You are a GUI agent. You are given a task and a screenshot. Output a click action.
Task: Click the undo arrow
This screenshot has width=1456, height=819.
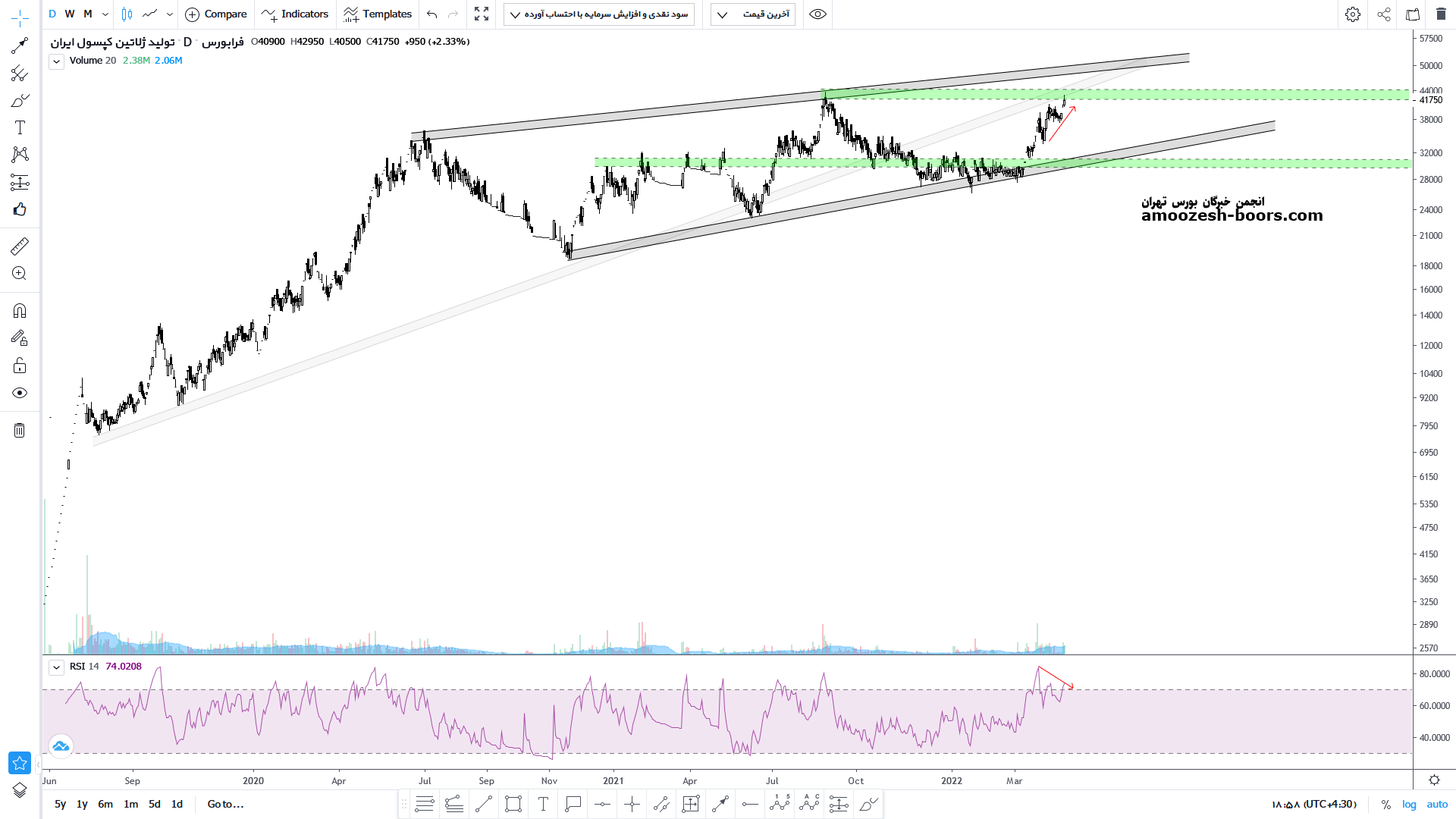[432, 14]
